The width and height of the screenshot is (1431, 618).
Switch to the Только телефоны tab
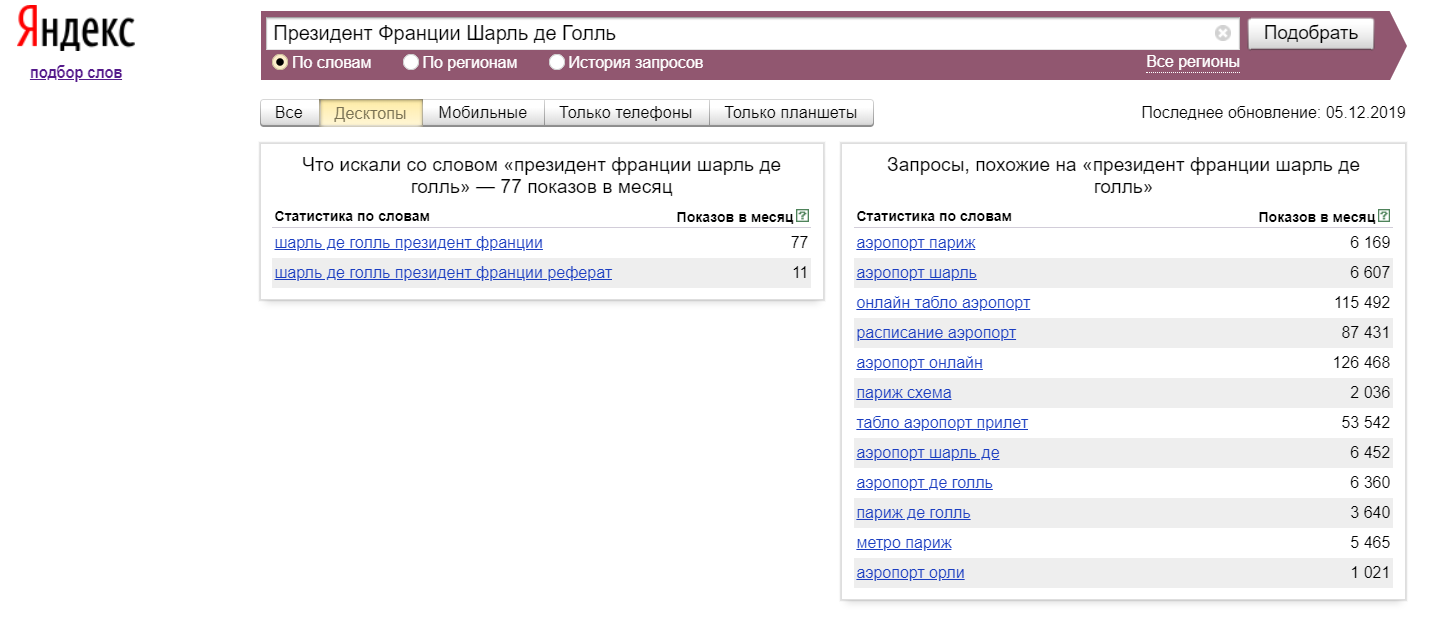[x=626, y=113]
